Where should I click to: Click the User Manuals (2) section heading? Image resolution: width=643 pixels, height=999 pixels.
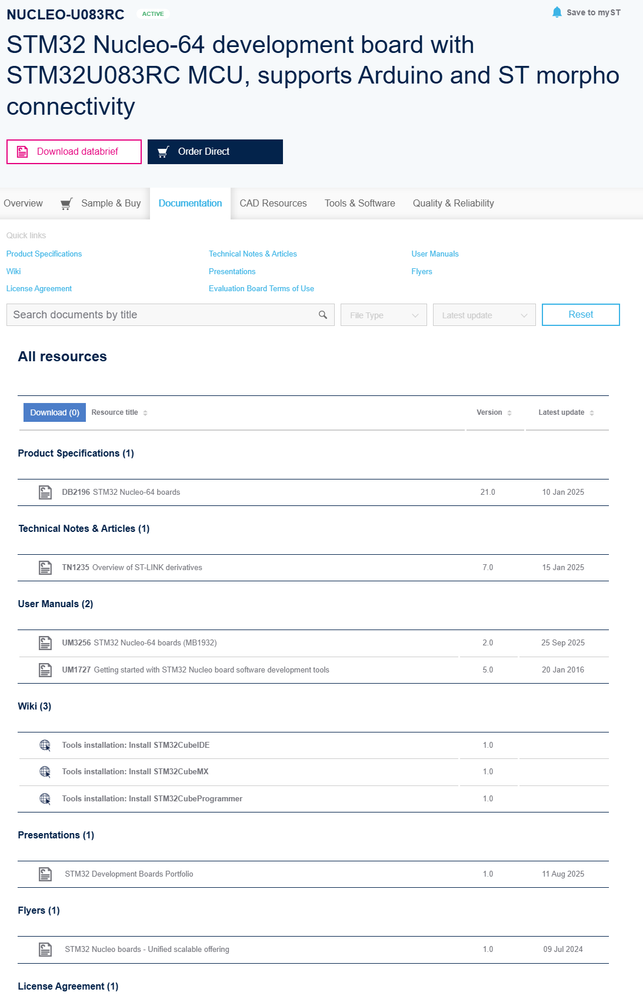pos(55,604)
